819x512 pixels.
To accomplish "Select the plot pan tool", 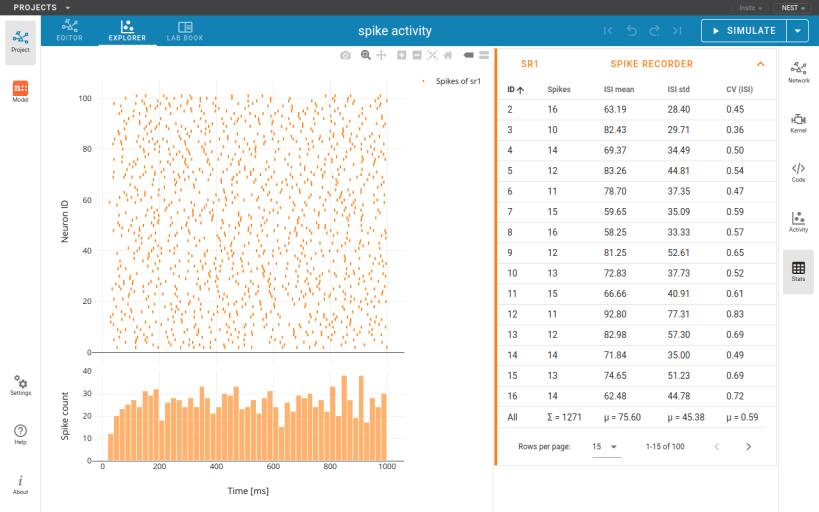I will tap(381, 55).
